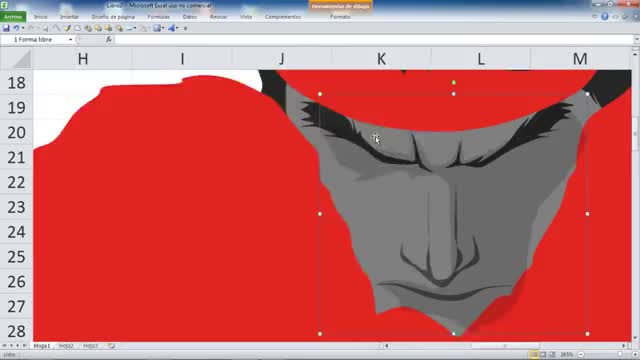Select row 20 header
640x360 pixels.
[x=16, y=133]
